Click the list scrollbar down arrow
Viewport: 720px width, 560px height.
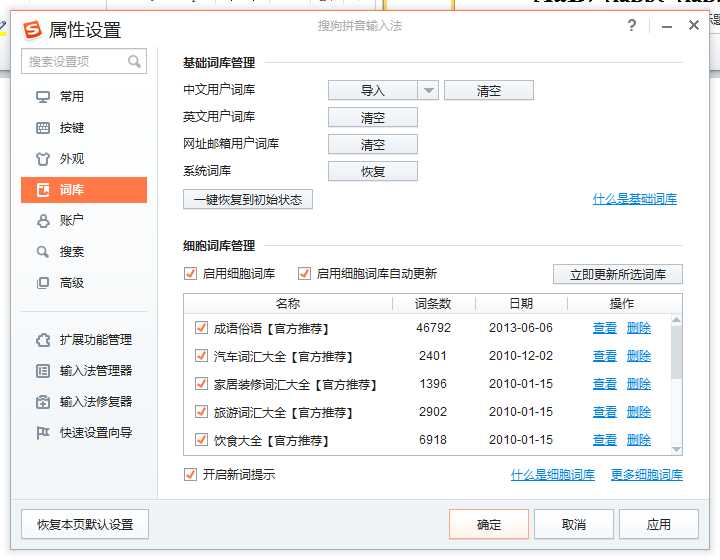click(676, 449)
